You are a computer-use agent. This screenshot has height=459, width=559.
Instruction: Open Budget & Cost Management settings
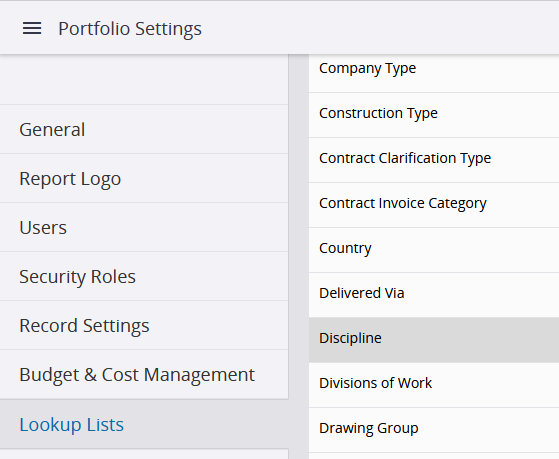tap(144, 374)
